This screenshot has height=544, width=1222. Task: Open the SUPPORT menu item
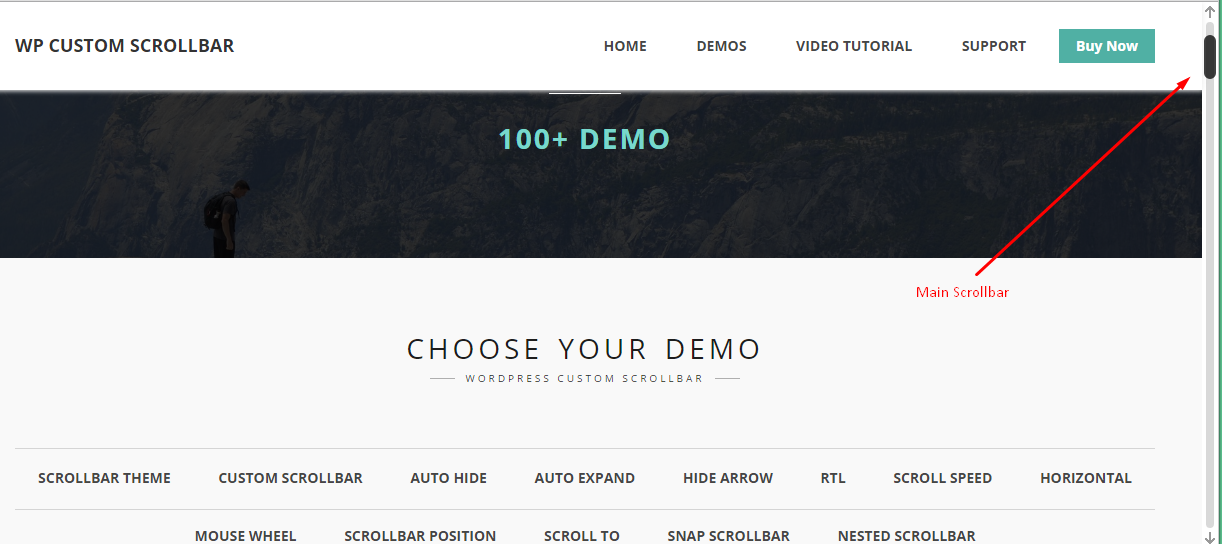[x=994, y=46]
